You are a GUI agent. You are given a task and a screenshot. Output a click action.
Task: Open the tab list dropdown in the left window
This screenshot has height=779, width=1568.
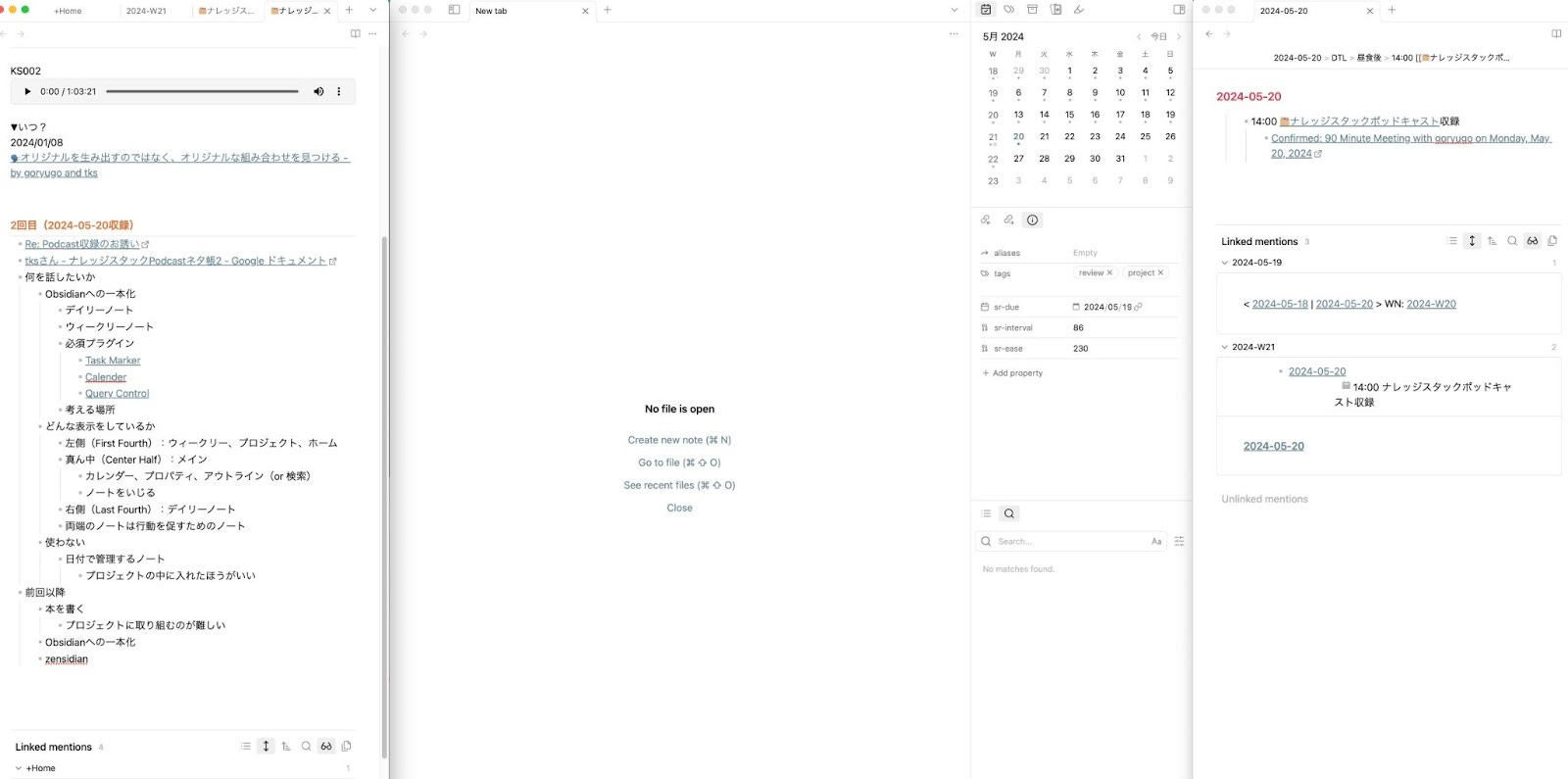pos(372,10)
